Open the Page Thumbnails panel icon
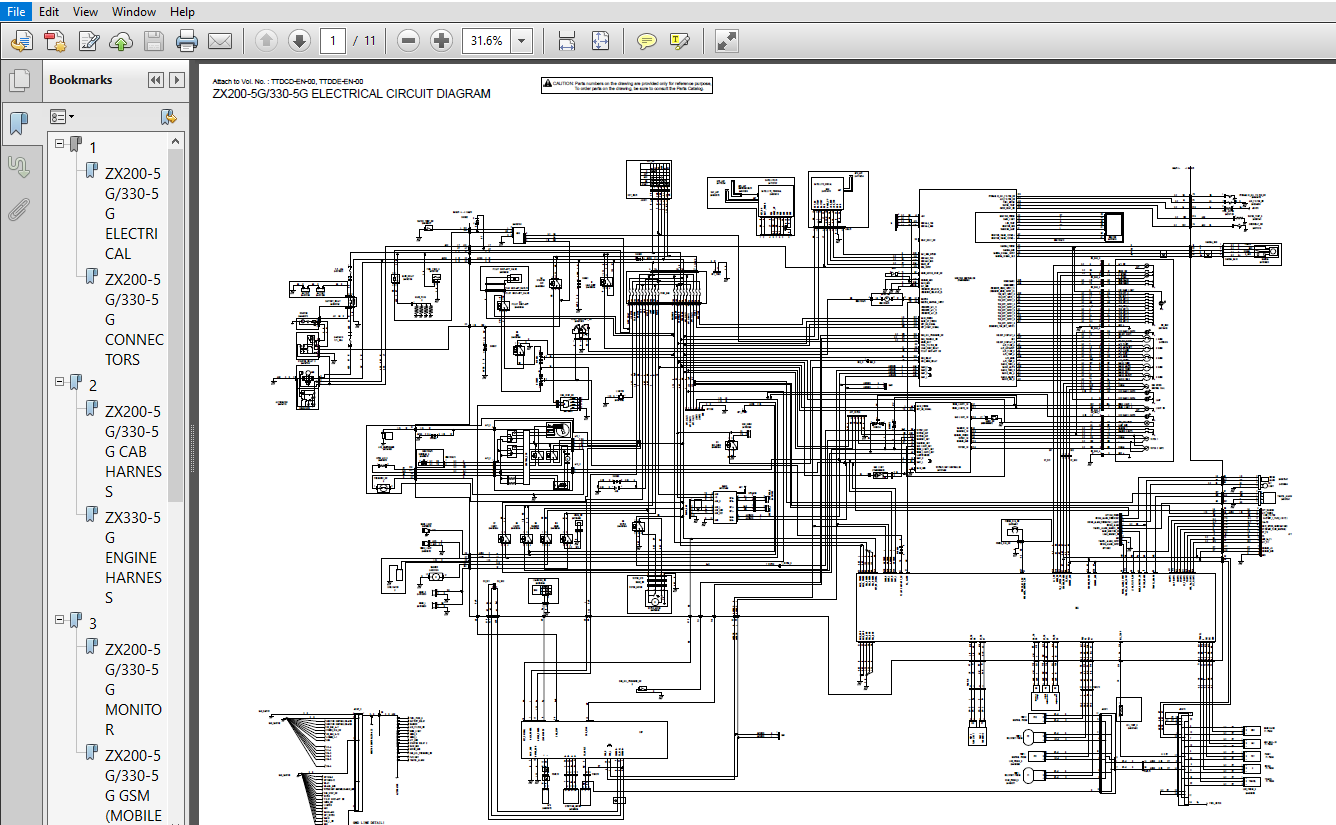Screen dimensions: 1336x825 pos(18,82)
